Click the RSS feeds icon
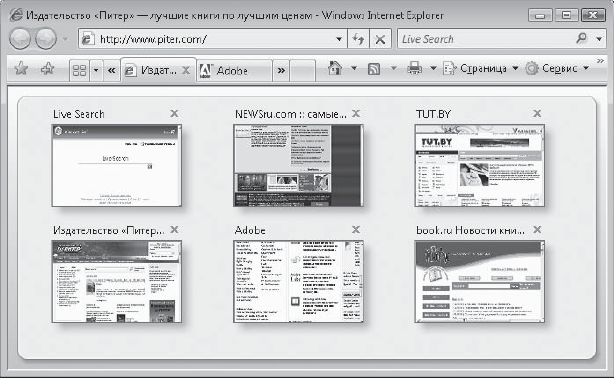 (374, 69)
